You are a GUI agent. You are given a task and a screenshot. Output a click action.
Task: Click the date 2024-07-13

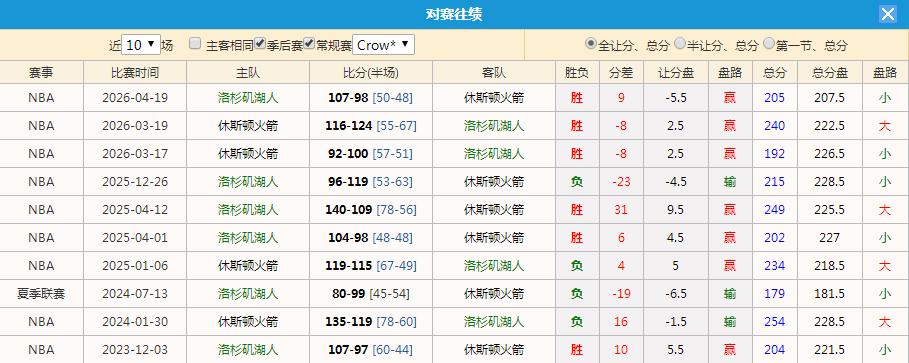[135, 293]
